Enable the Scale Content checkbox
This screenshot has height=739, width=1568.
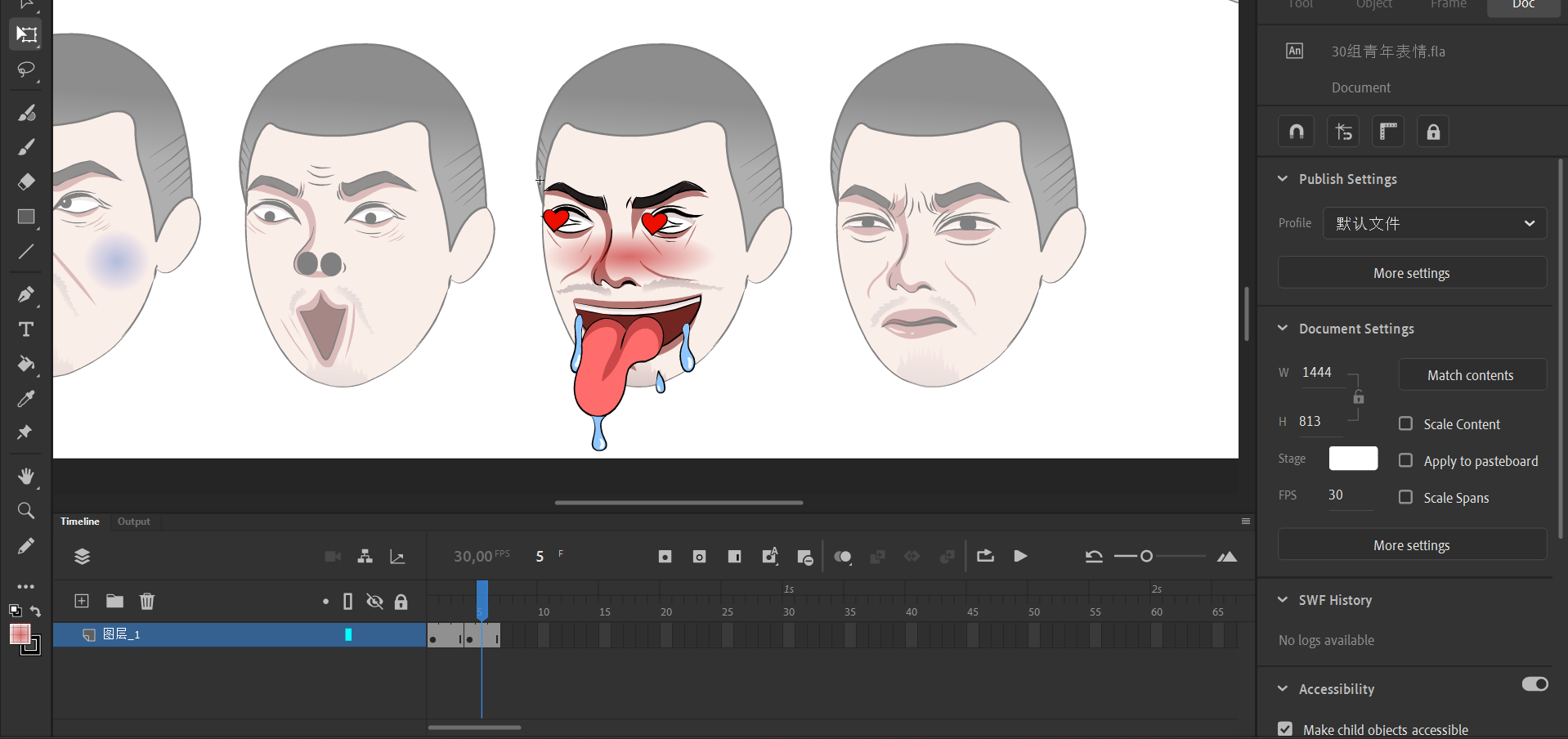pyautogui.click(x=1405, y=423)
